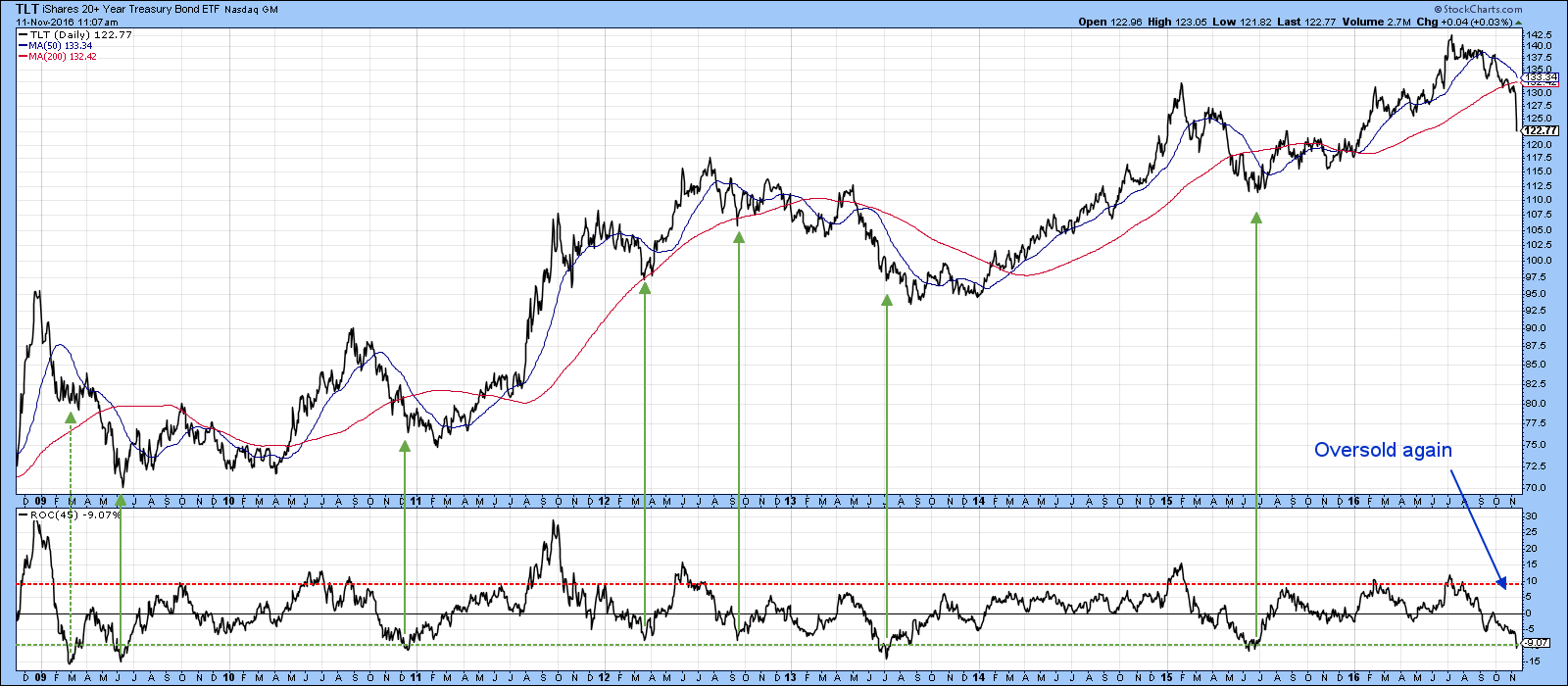Click year 14 on the bottom date axis
This screenshot has width=1568, height=686.
979,677
